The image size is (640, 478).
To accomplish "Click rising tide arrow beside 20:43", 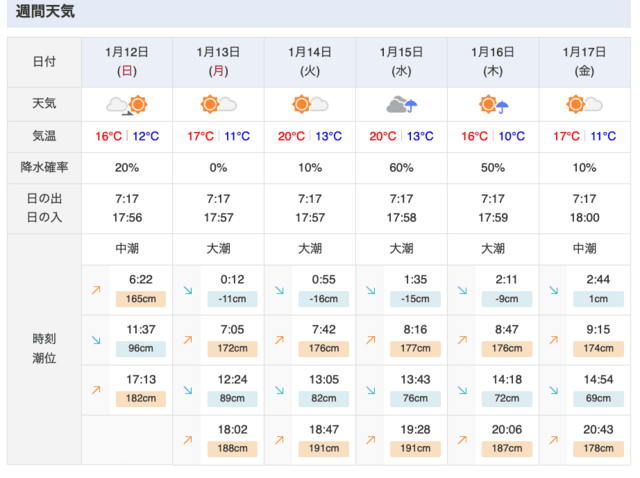I will pos(553,440).
